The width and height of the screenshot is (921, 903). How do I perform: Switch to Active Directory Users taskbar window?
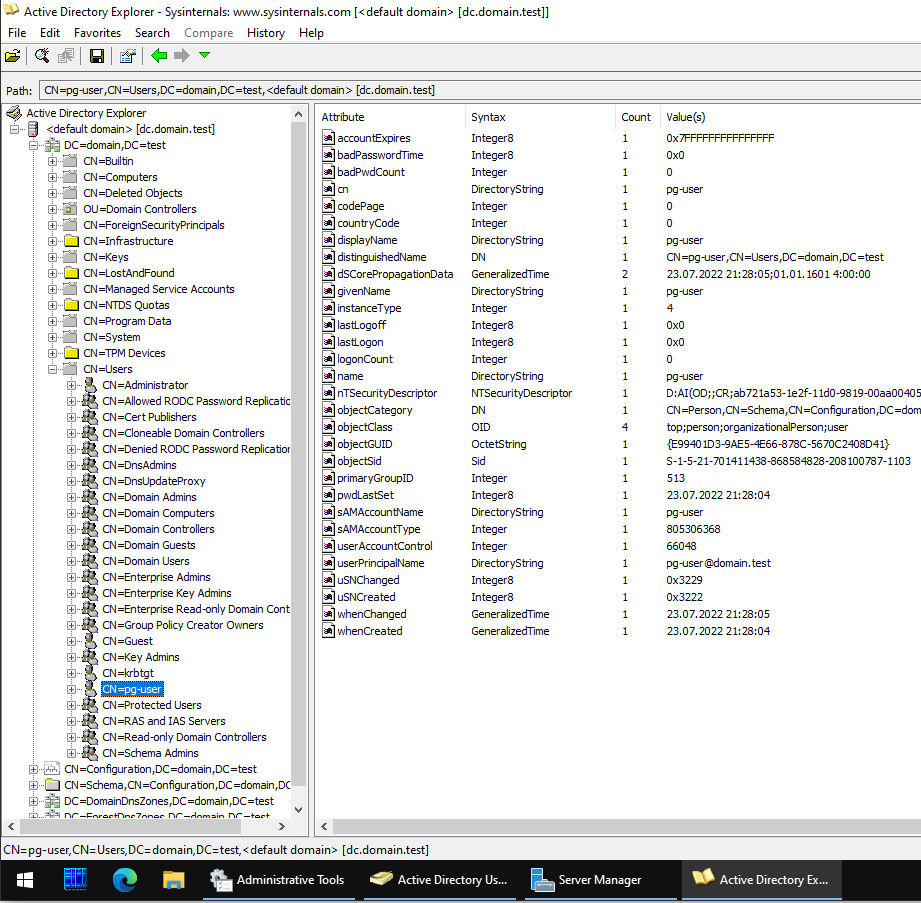coord(440,879)
